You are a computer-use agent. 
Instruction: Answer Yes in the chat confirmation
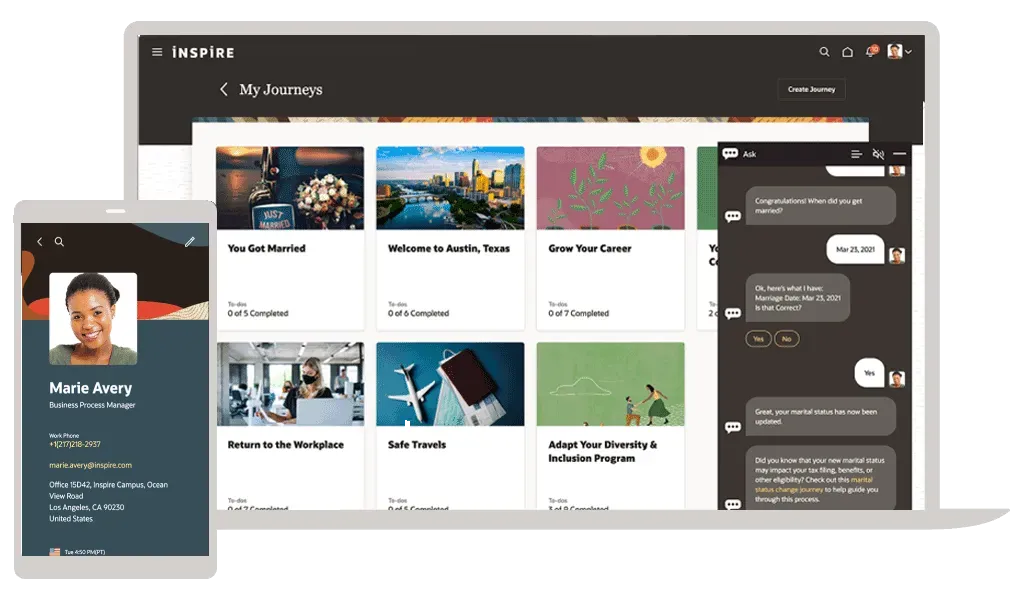click(x=758, y=339)
